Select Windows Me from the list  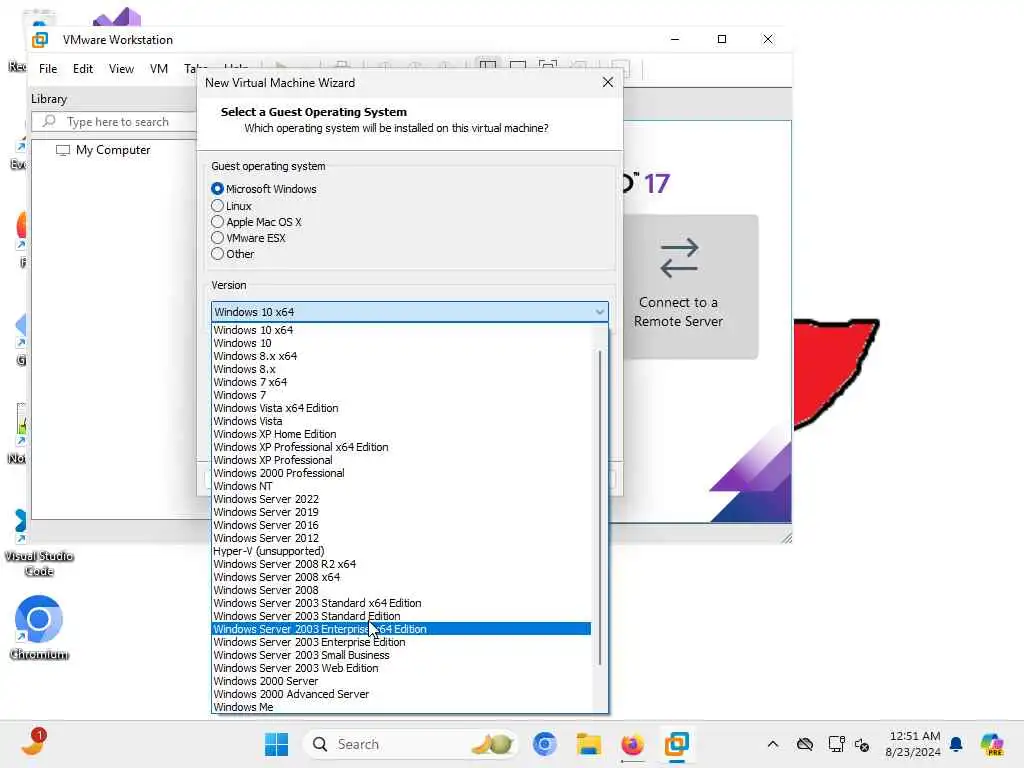pyautogui.click(x=402, y=707)
